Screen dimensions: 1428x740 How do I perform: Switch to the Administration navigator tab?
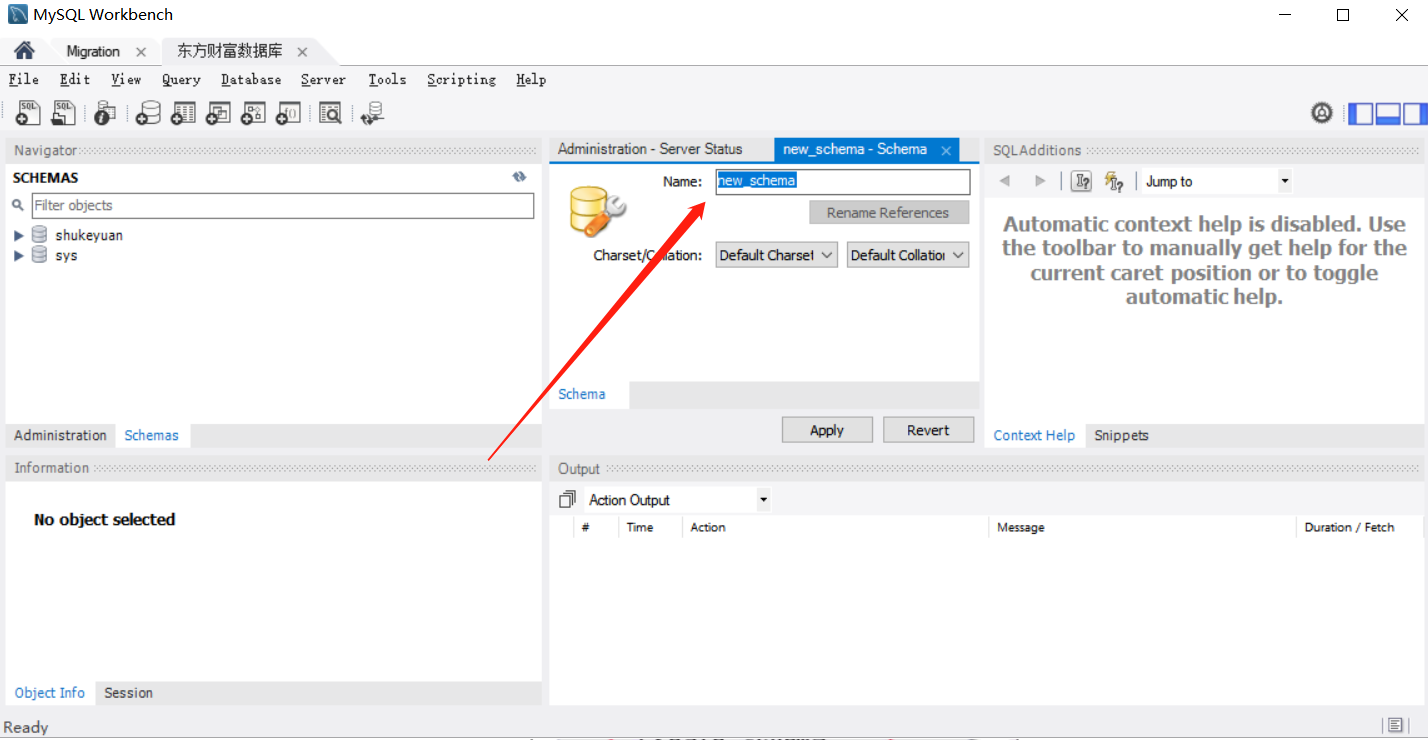pyautogui.click(x=60, y=435)
